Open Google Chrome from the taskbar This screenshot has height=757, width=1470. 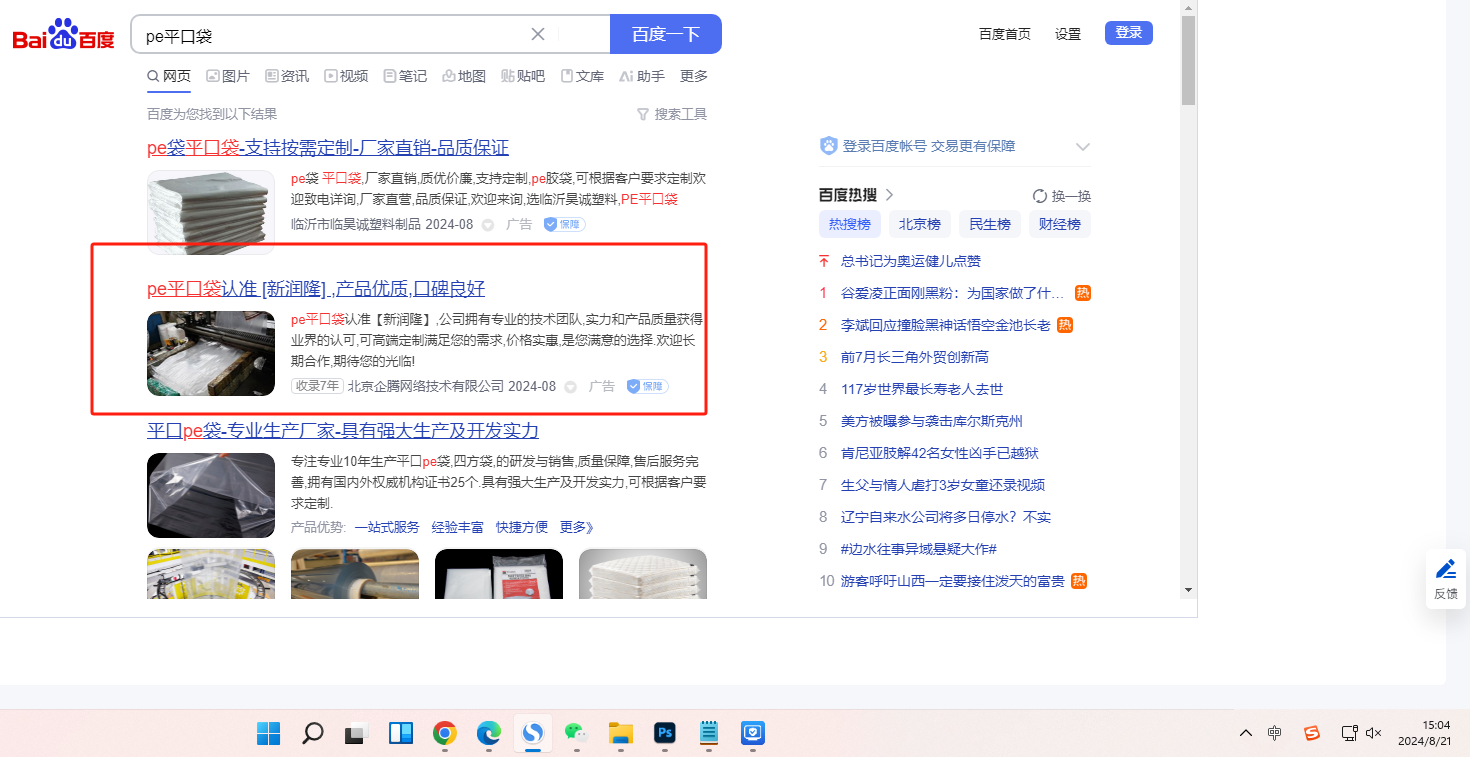445,734
